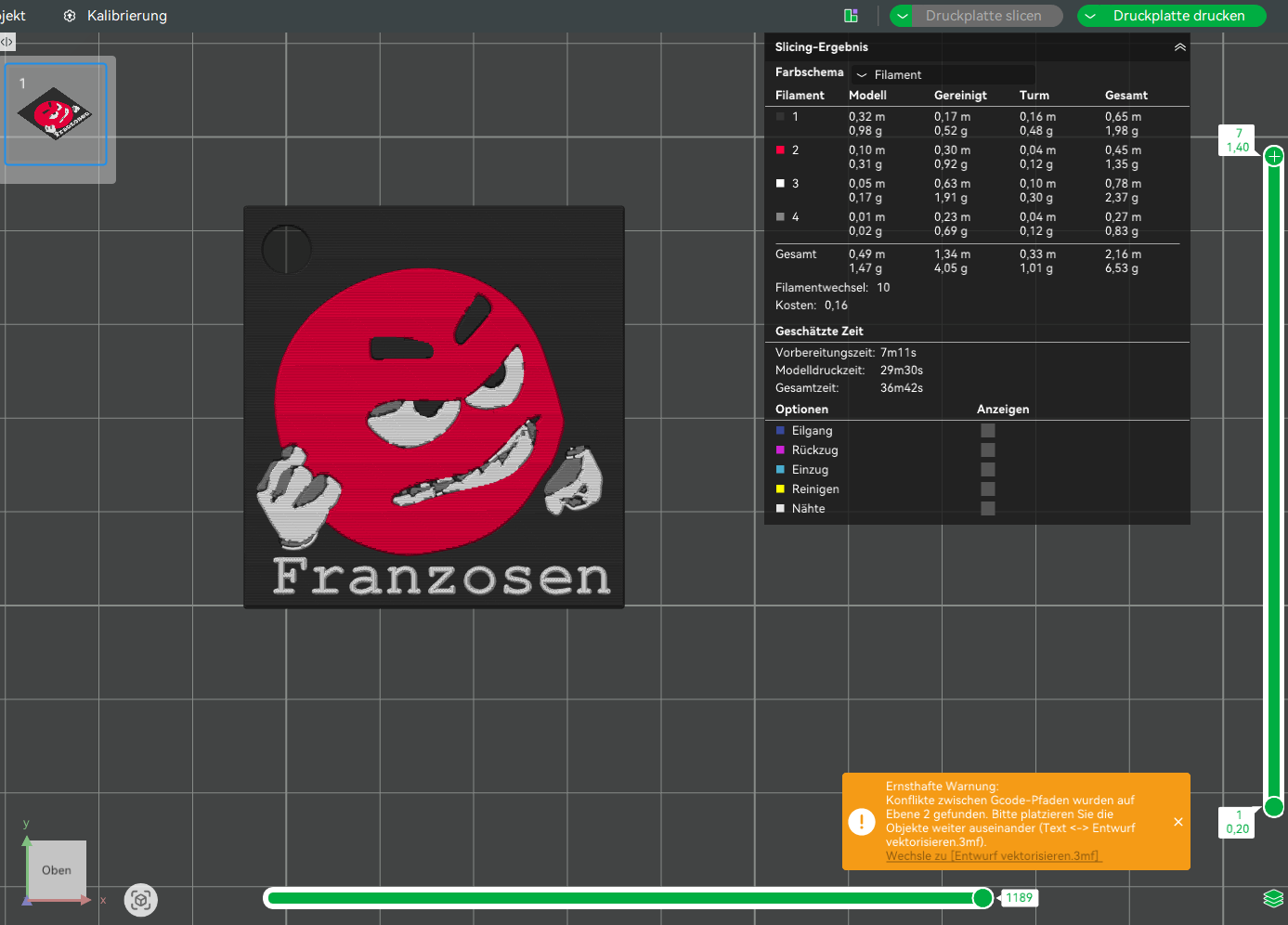
Task: Click the Oben view cube
Action: pos(57,870)
